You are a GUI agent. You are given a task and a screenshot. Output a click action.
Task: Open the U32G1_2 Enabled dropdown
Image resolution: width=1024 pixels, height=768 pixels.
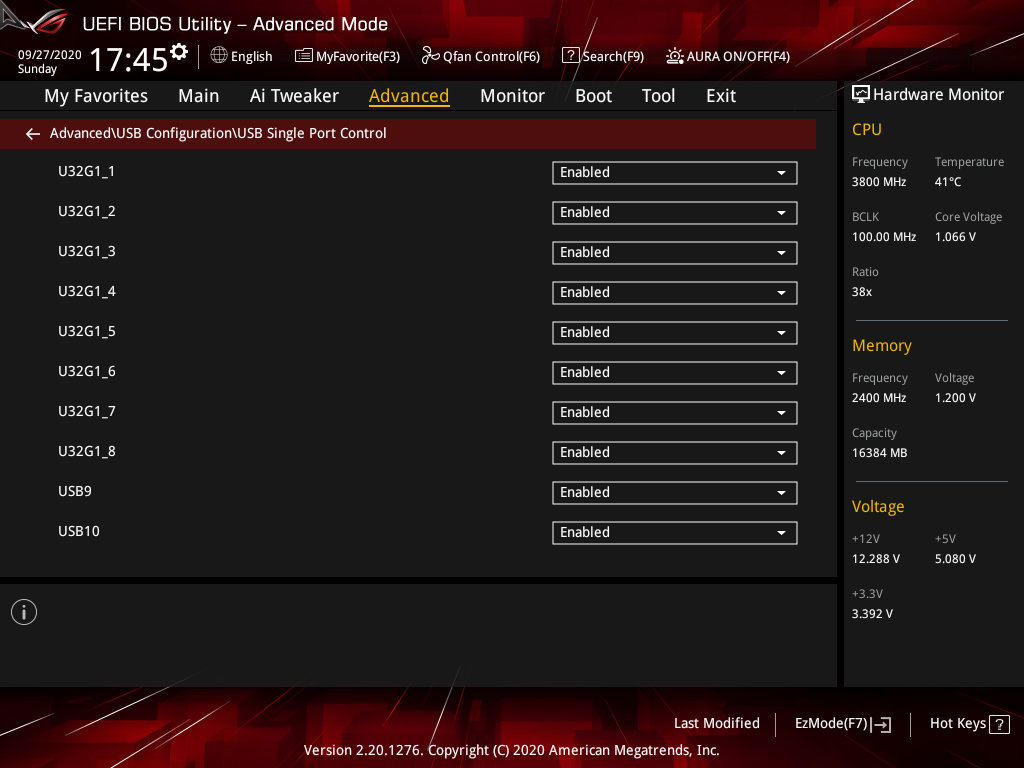[x=675, y=213]
